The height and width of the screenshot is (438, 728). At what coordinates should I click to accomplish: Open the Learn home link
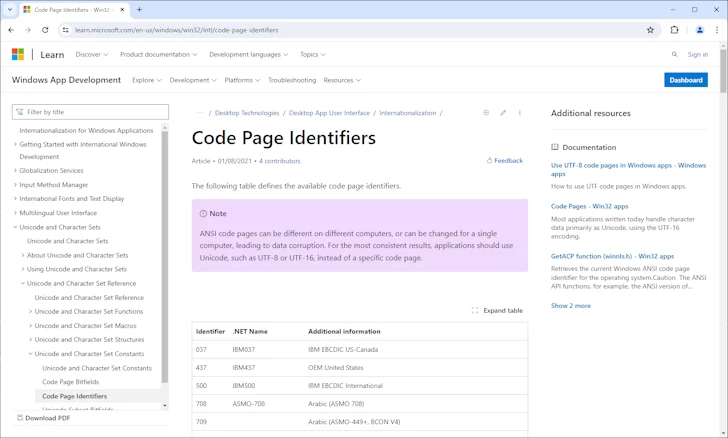tap(52, 55)
